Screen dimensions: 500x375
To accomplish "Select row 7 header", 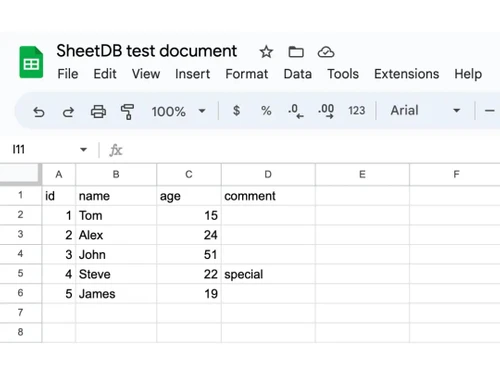I will click(x=20, y=313).
